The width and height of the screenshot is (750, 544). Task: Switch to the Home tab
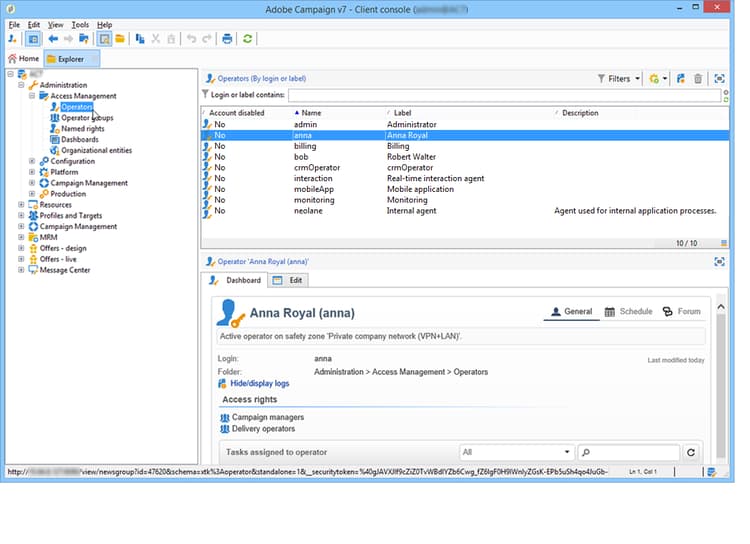(24, 59)
